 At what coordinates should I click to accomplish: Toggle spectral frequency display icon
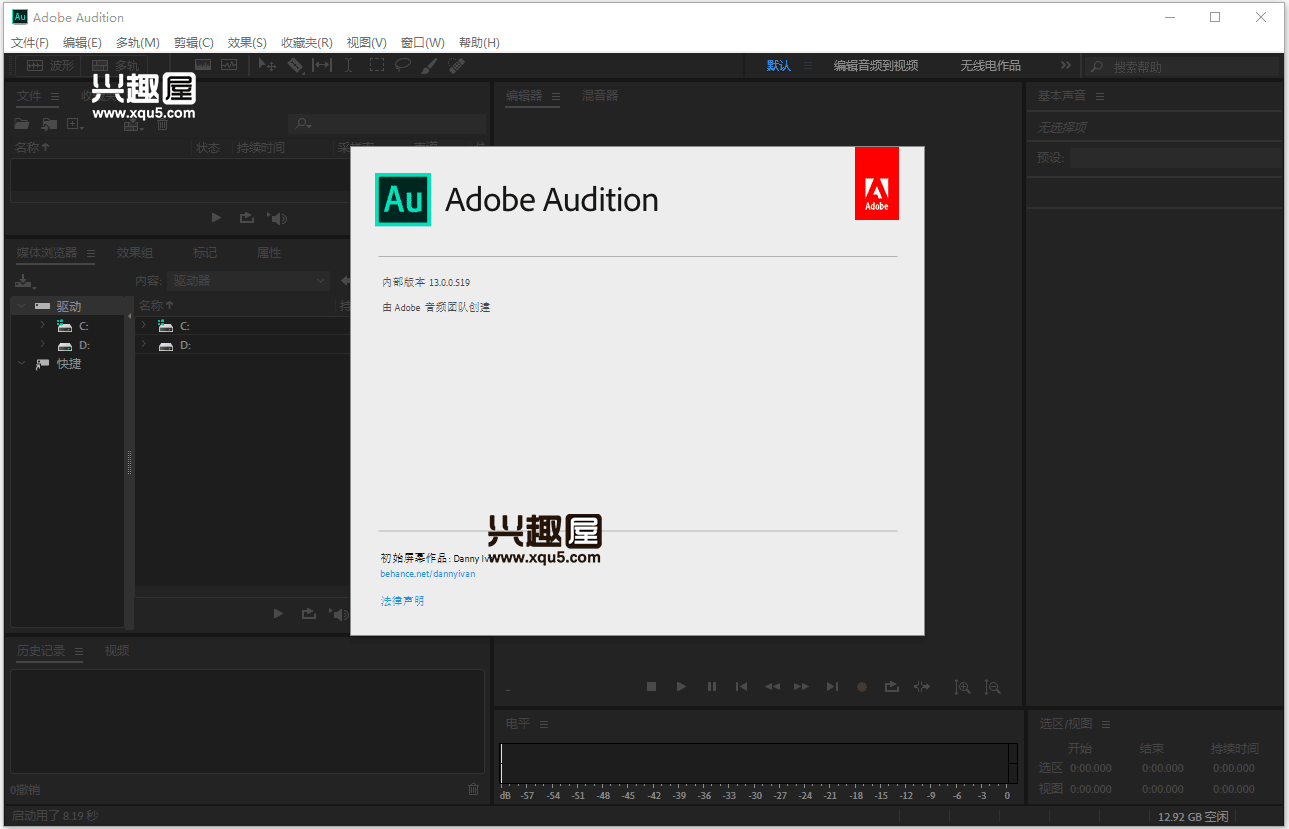click(203, 65)
